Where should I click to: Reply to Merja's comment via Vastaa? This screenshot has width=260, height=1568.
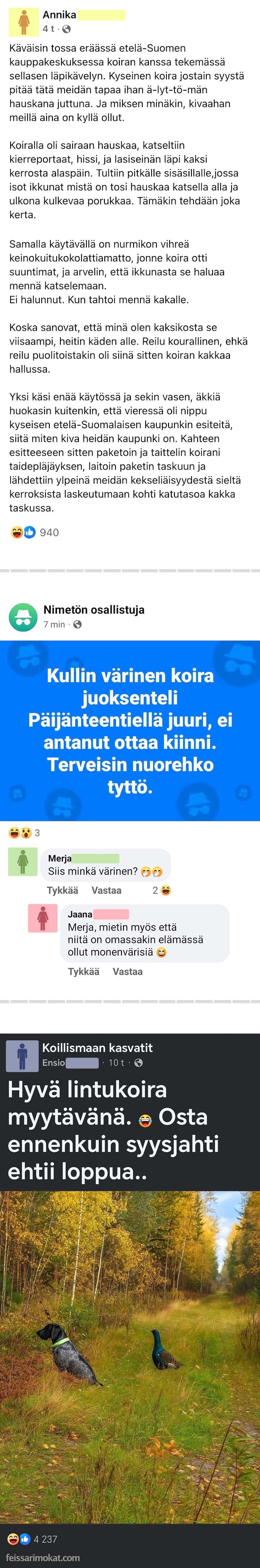coord(106,891)
